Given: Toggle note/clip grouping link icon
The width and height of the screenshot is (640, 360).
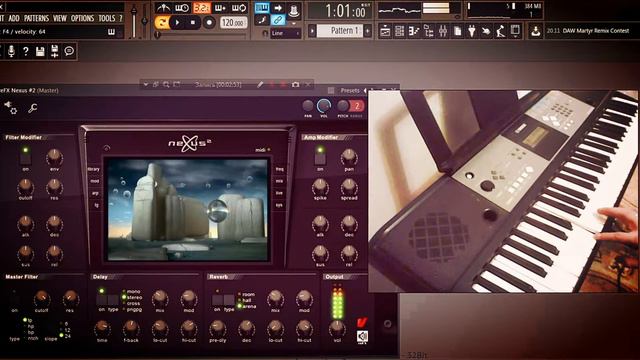Looking at the screenshot, I should [x=278, y=20].
